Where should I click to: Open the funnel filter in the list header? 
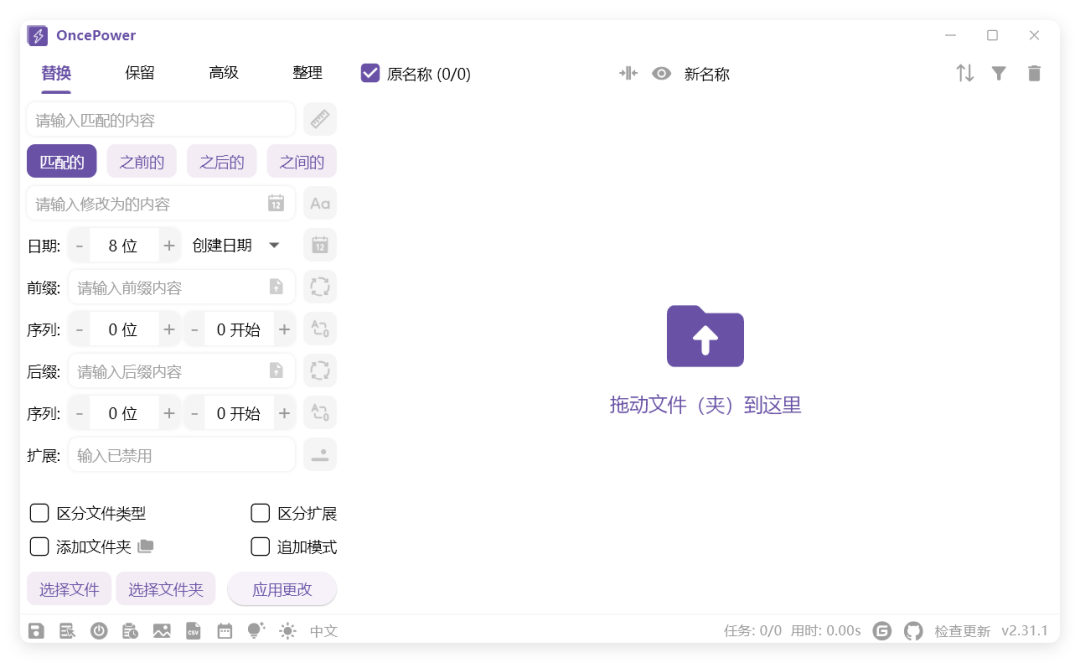pos(999,73)
